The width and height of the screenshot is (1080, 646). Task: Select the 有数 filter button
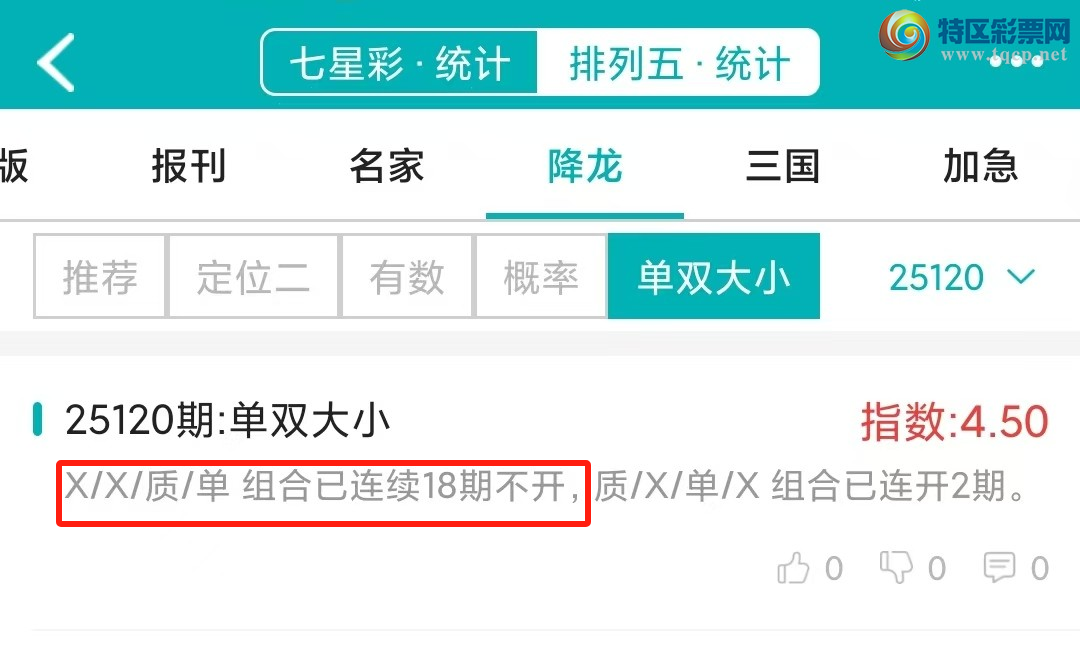(406, 276)
